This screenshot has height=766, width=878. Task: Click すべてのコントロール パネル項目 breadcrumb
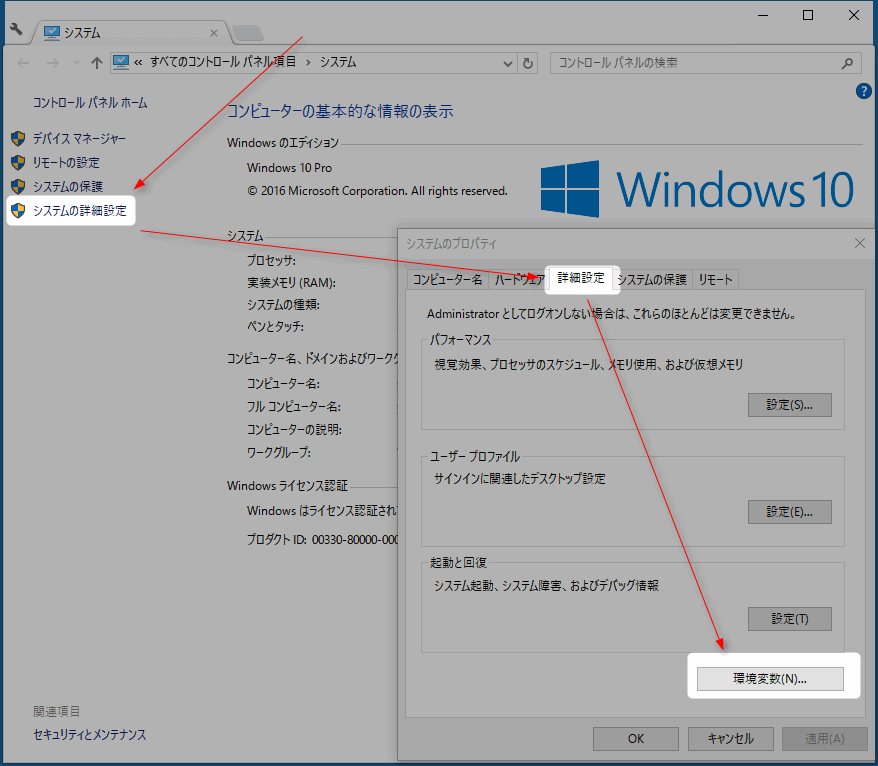pos(223,62)
